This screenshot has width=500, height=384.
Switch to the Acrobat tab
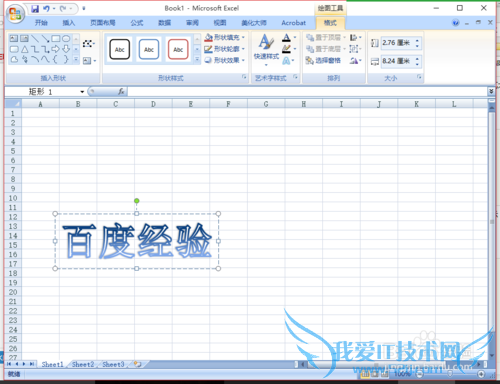(x=293, y=23)
